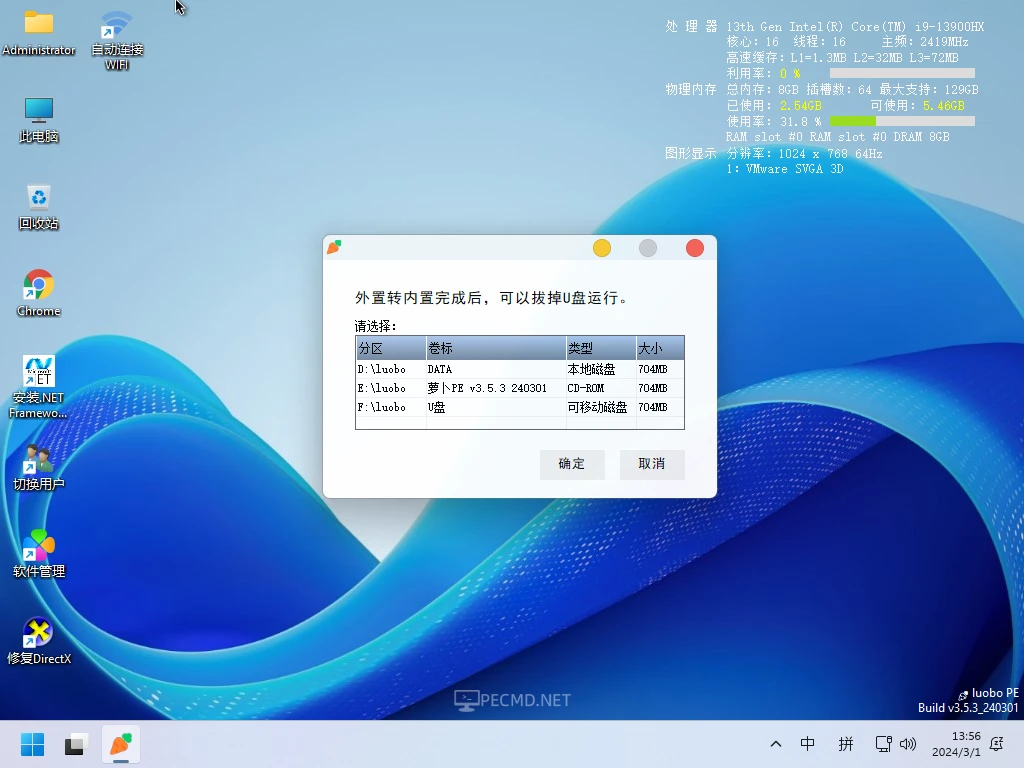The image size is (1024, 768).
Task: Show hidden tray icons chevron
Action: click(776, 744)
